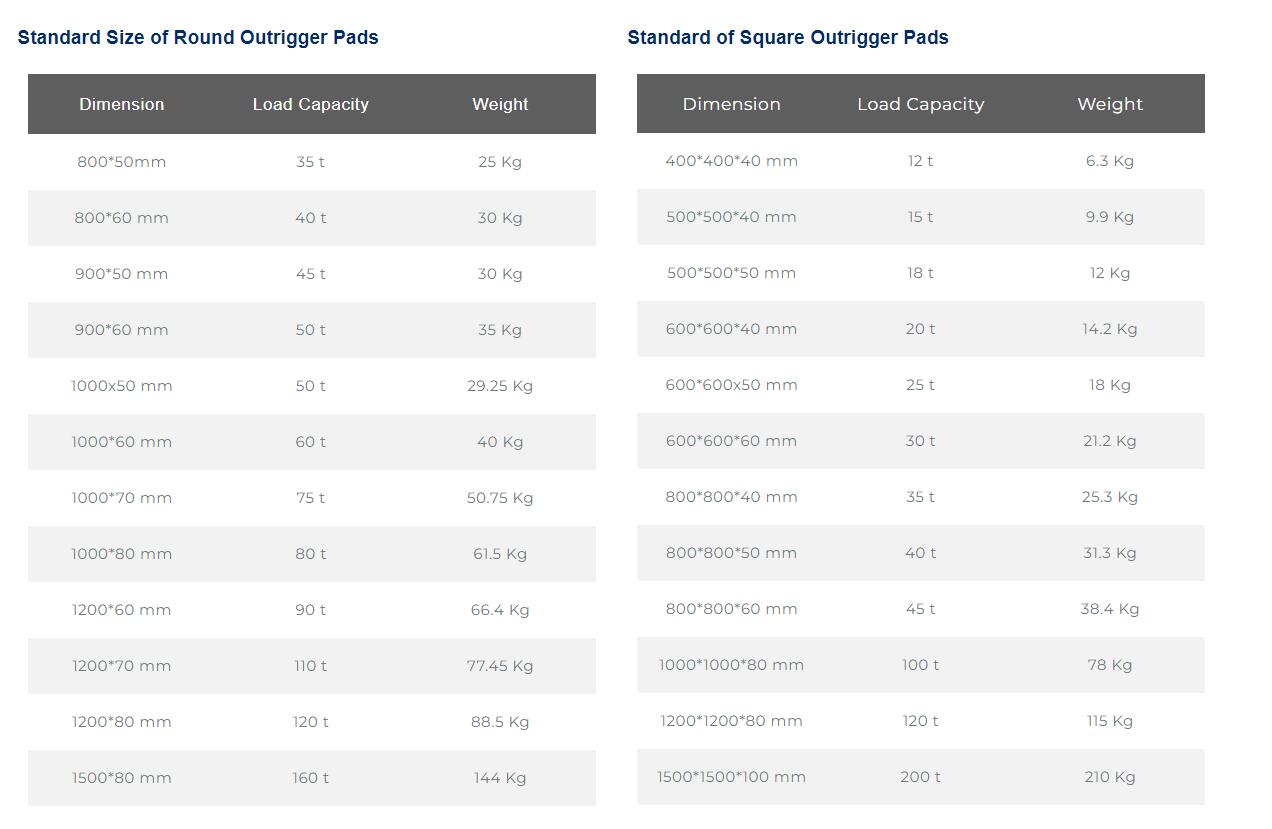1272x829 pixels.
Task: Select the 1000*1000*80 mm dimension cell
Action: (x=732, y=665)
